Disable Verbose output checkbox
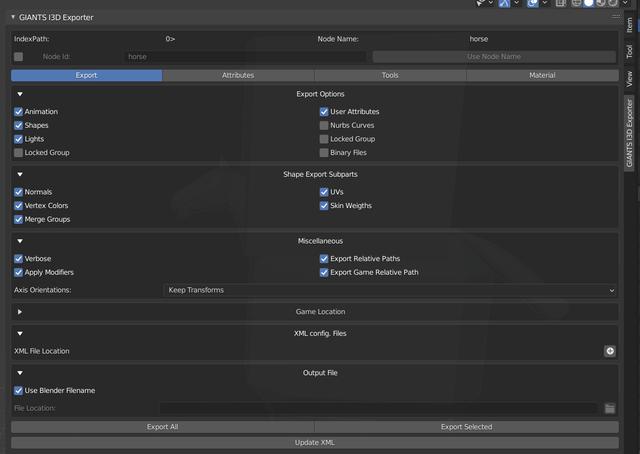 pyautogui.click(x=18, y=258)
